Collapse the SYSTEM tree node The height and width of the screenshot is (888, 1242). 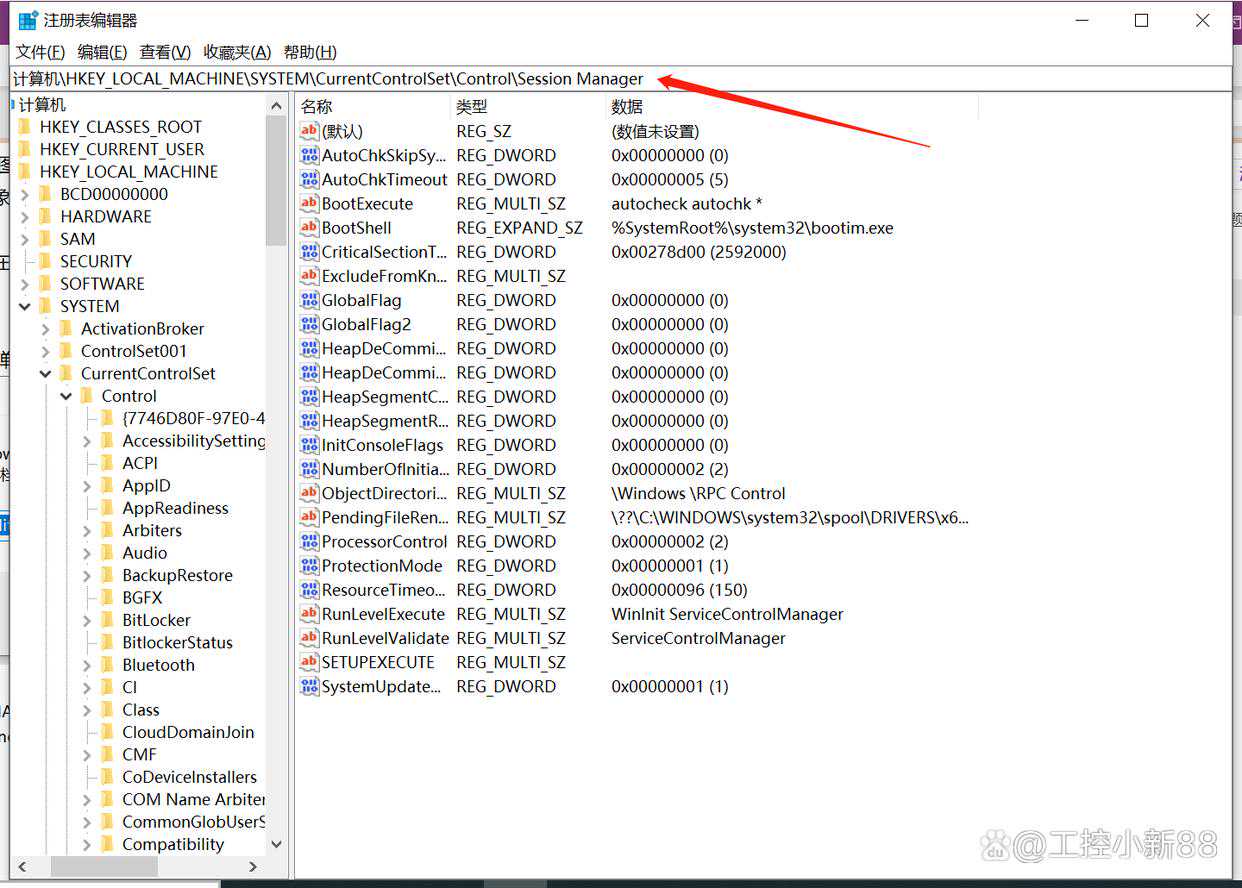(25, 306)
